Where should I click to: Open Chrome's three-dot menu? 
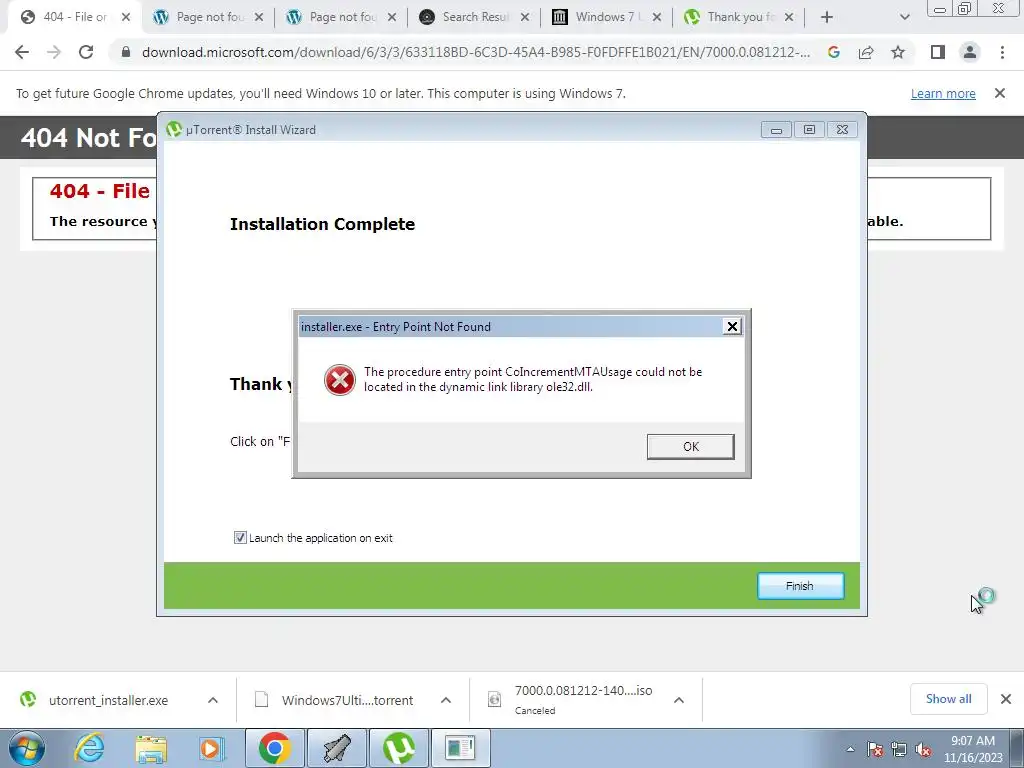click(x=1002, y=52)
